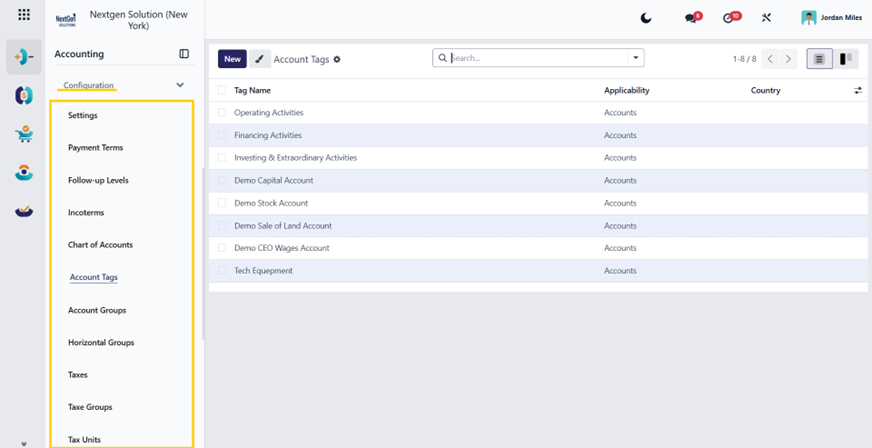Open the apps grid menu
Screen dimensions: 872x448
coord(24,15)
